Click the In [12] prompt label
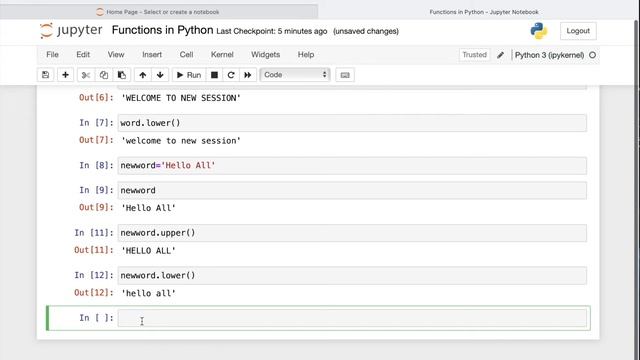Viewport: 640px width, 360px height. point(94,275)
